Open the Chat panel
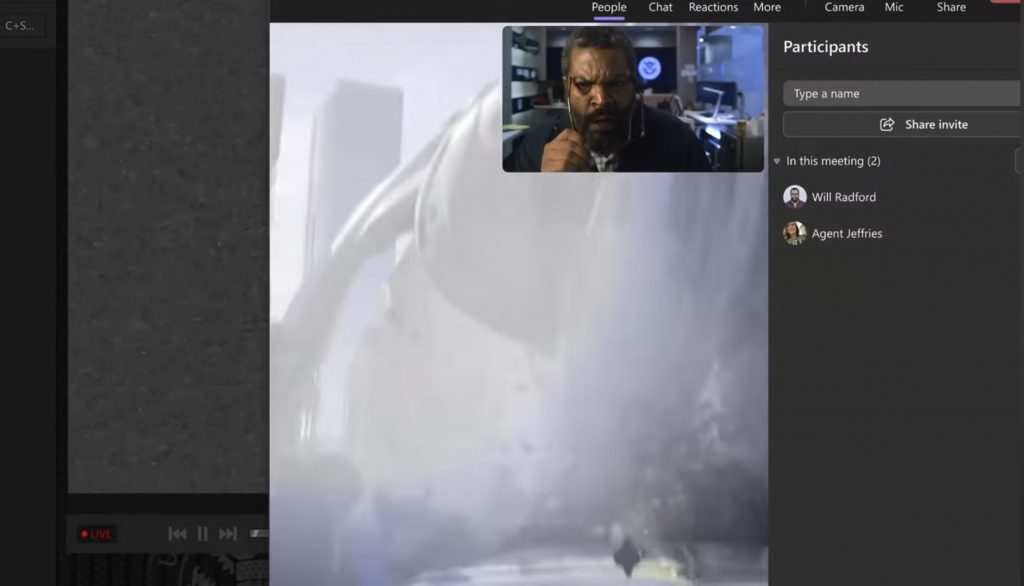This screenshot has width=1024, height=586. tap(660, 8)
